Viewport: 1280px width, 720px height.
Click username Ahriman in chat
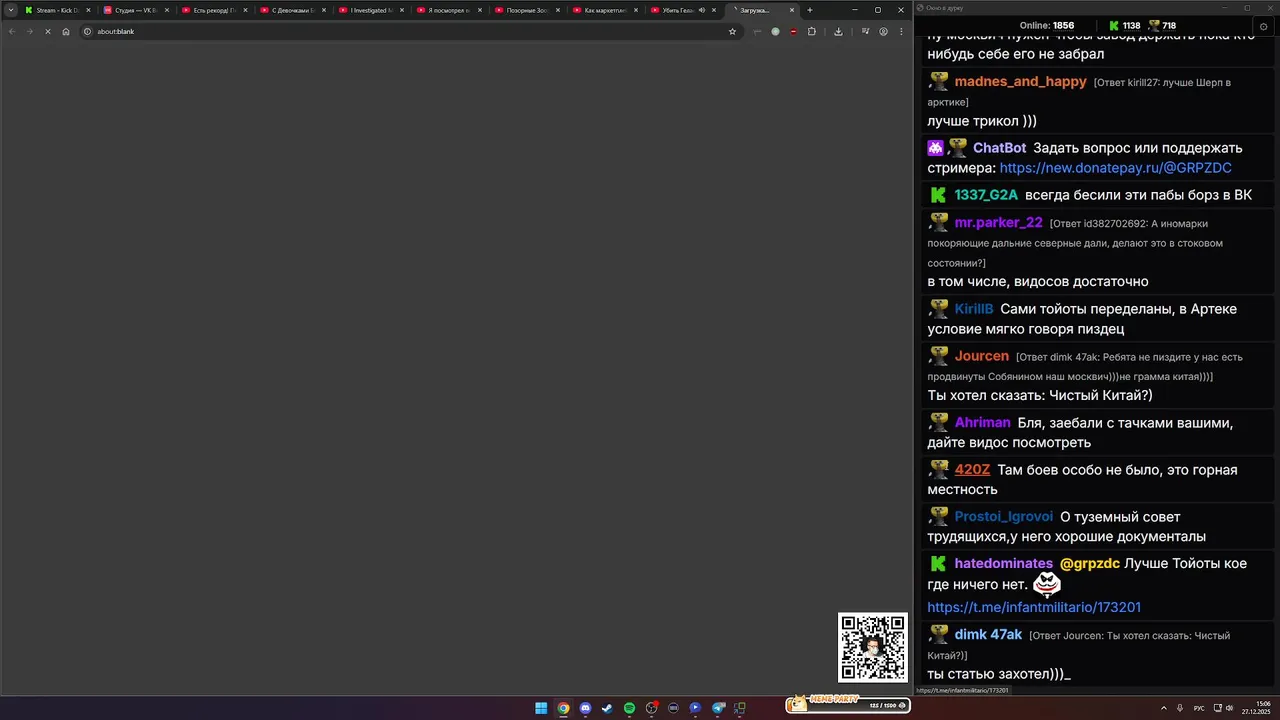(x=982, y=423)
